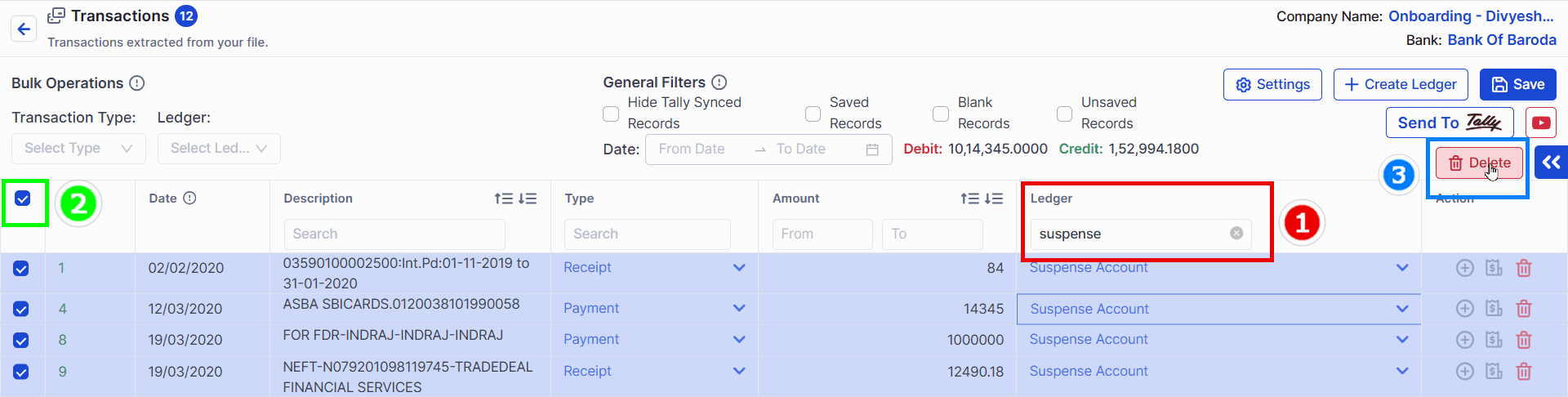The height and width of the screenshot is (397, 1568).
Task: Sort Description column ascending
Action: [503, 198]
